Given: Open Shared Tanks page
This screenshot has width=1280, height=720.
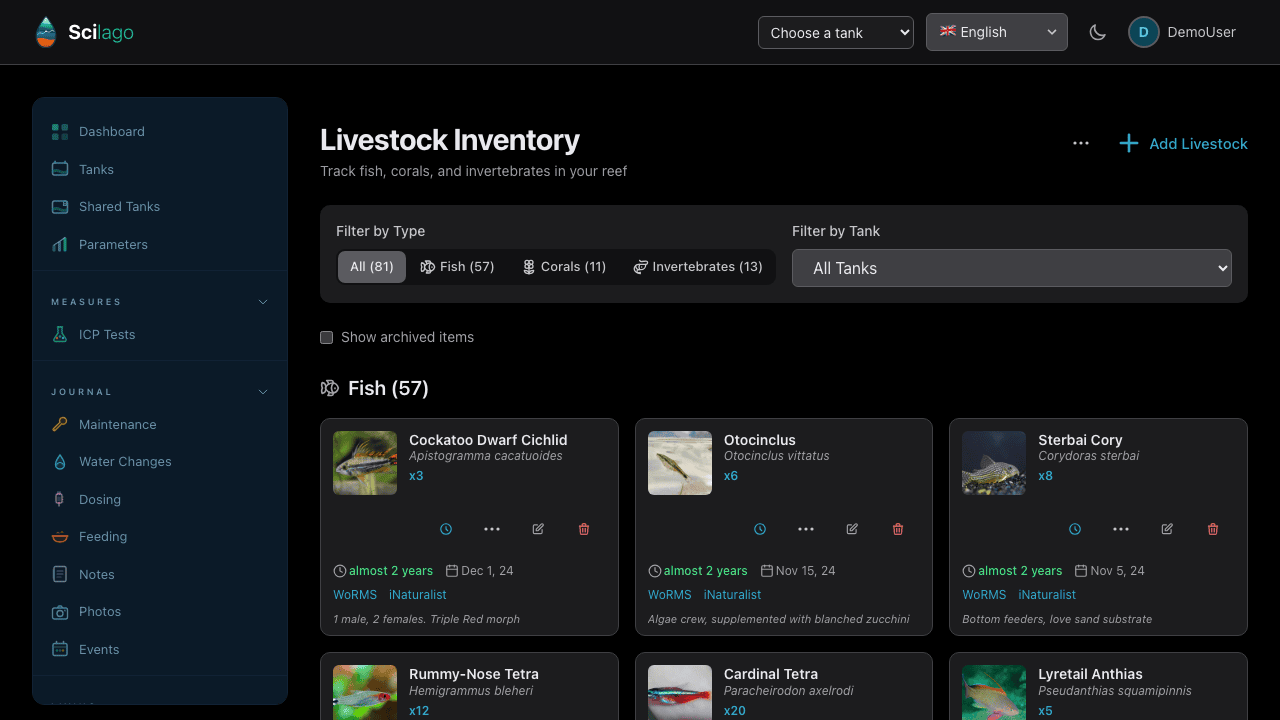Looking at the screenshot, I should click(160, 207).
